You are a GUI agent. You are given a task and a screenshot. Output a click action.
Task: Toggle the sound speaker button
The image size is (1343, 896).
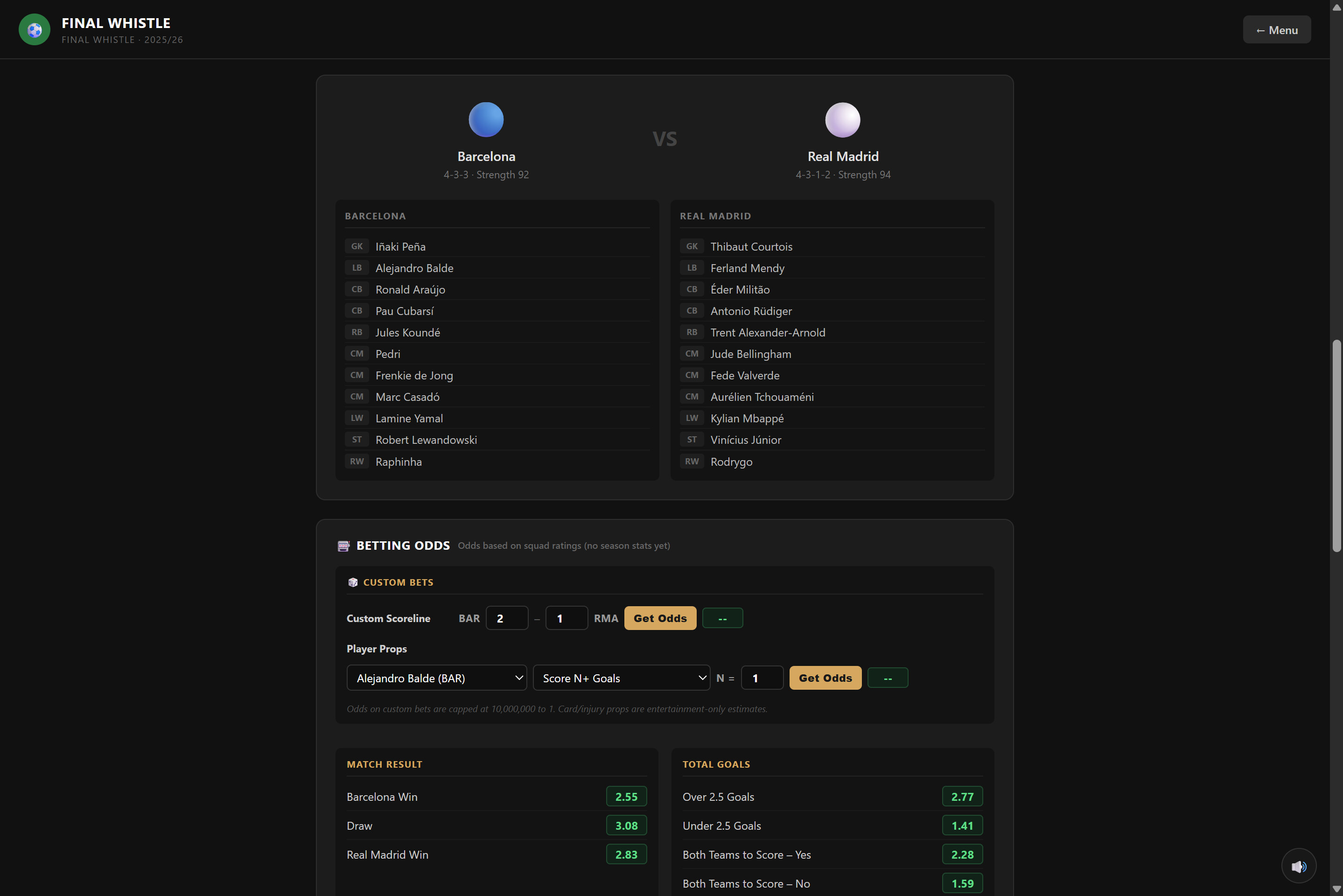point(1299,866)
